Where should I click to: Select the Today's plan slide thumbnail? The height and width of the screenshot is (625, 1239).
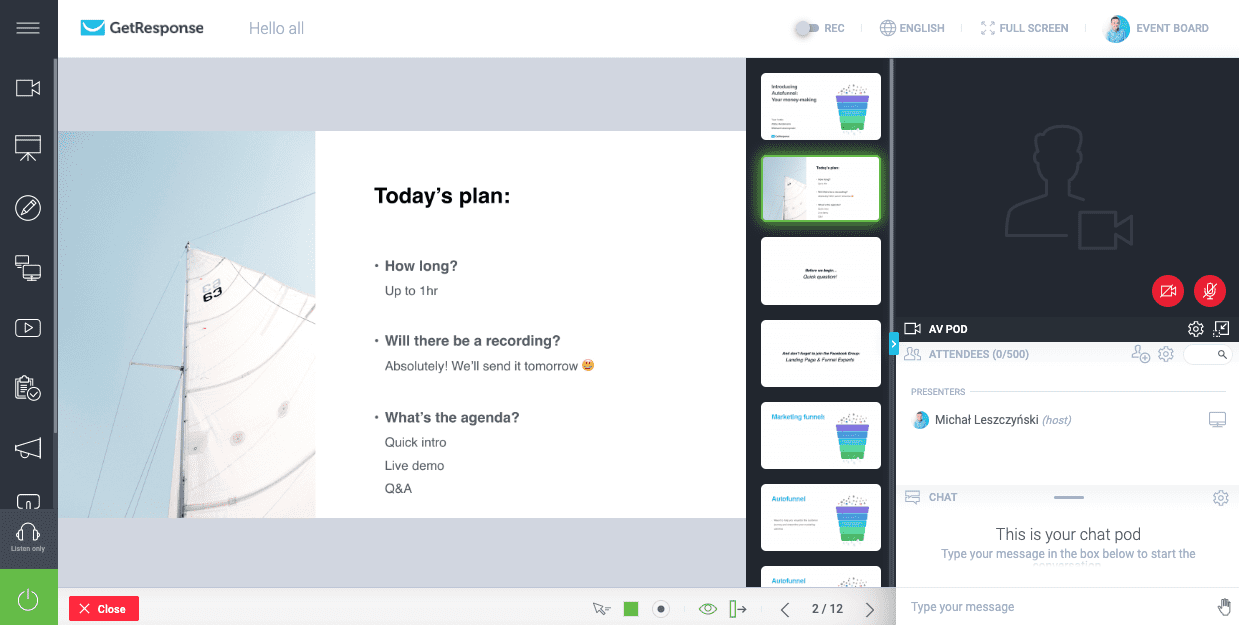pos(821,188)
